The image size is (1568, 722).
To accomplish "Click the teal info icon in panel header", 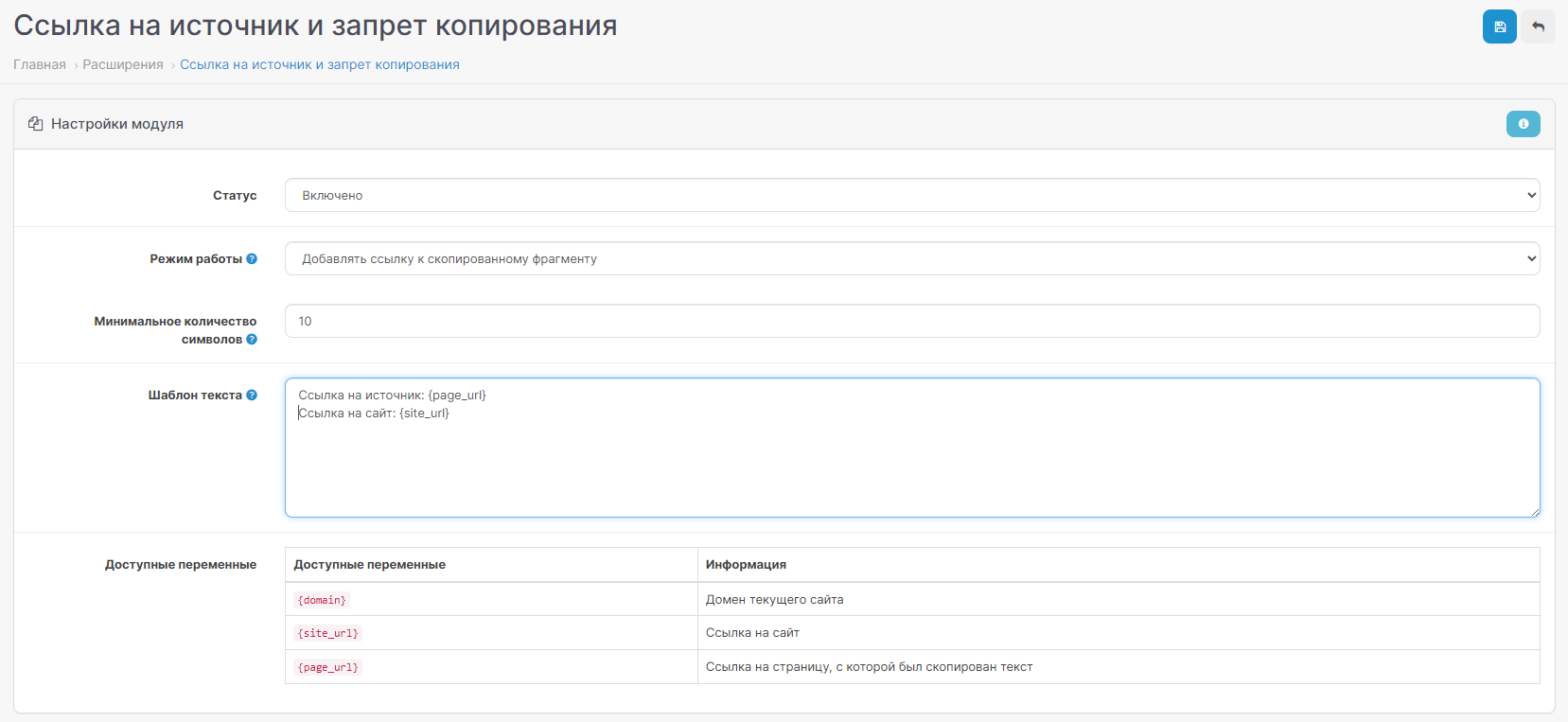I will coord(1523,124).
